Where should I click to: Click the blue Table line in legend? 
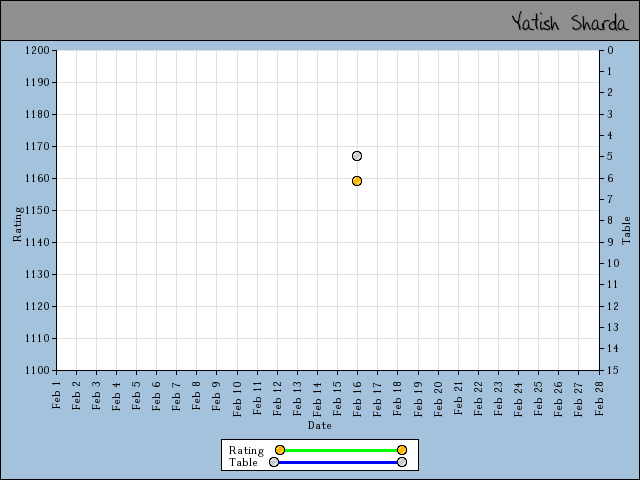tap(338, 462)
